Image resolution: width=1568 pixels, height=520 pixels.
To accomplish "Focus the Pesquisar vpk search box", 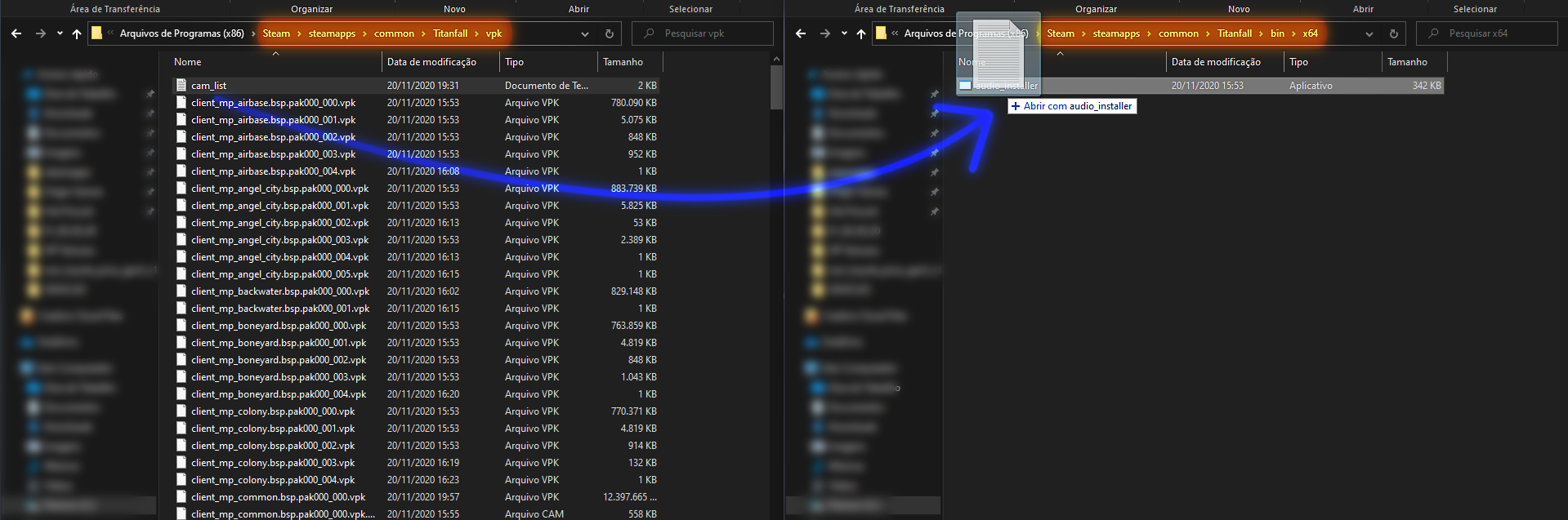I will pos(703,33).
